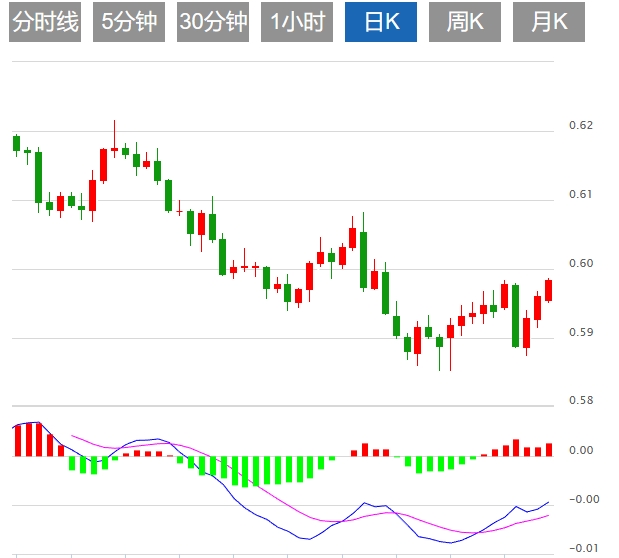The image size is (619, 558).
Task: Click the long green candle after the 0.605 peak
Action: (x=363, y=259)
